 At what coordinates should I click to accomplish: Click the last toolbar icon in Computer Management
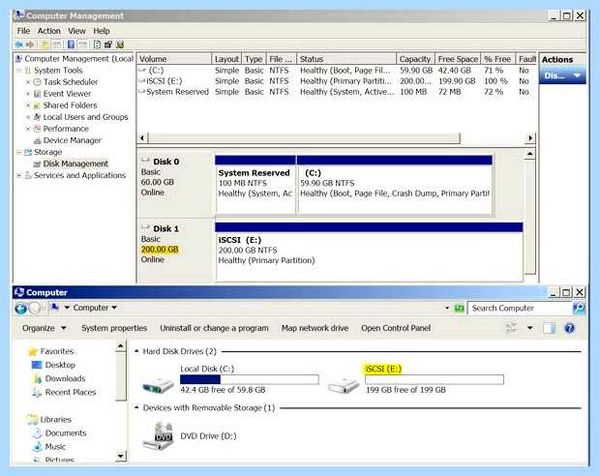[120, 44]
